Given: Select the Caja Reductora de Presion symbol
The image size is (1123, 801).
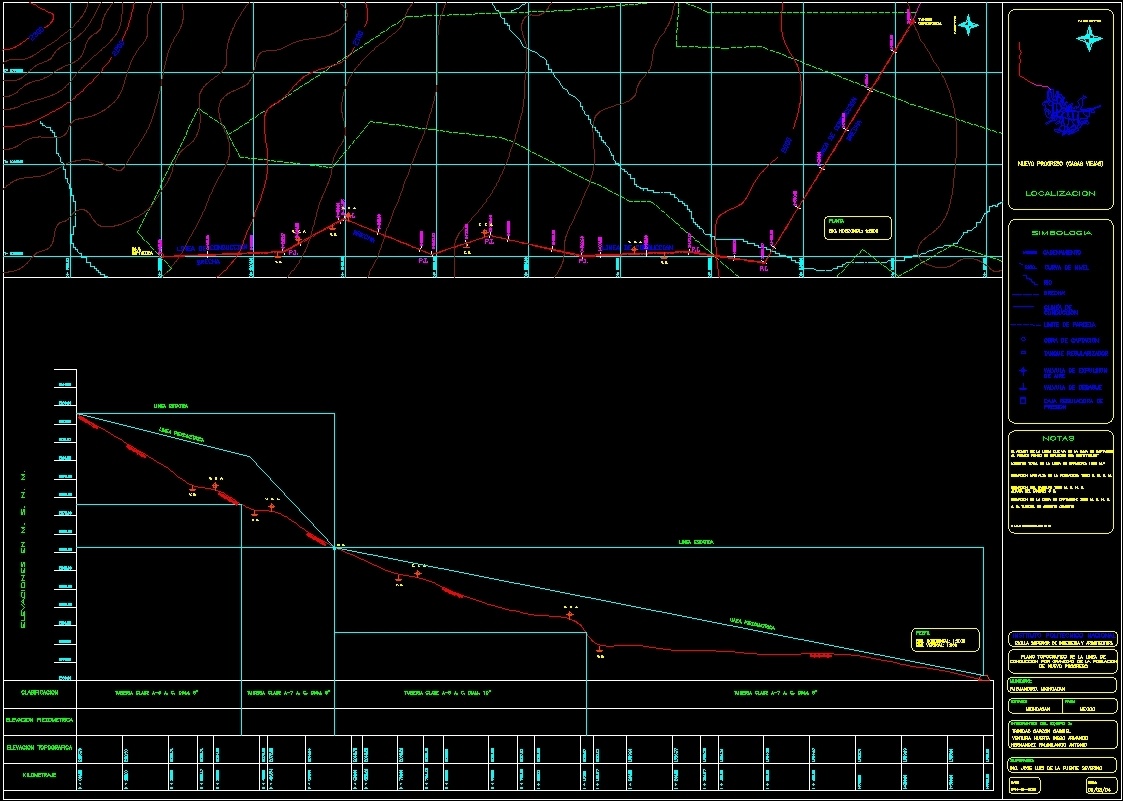Looking at the screenshot, I should tap(1023, 402).
